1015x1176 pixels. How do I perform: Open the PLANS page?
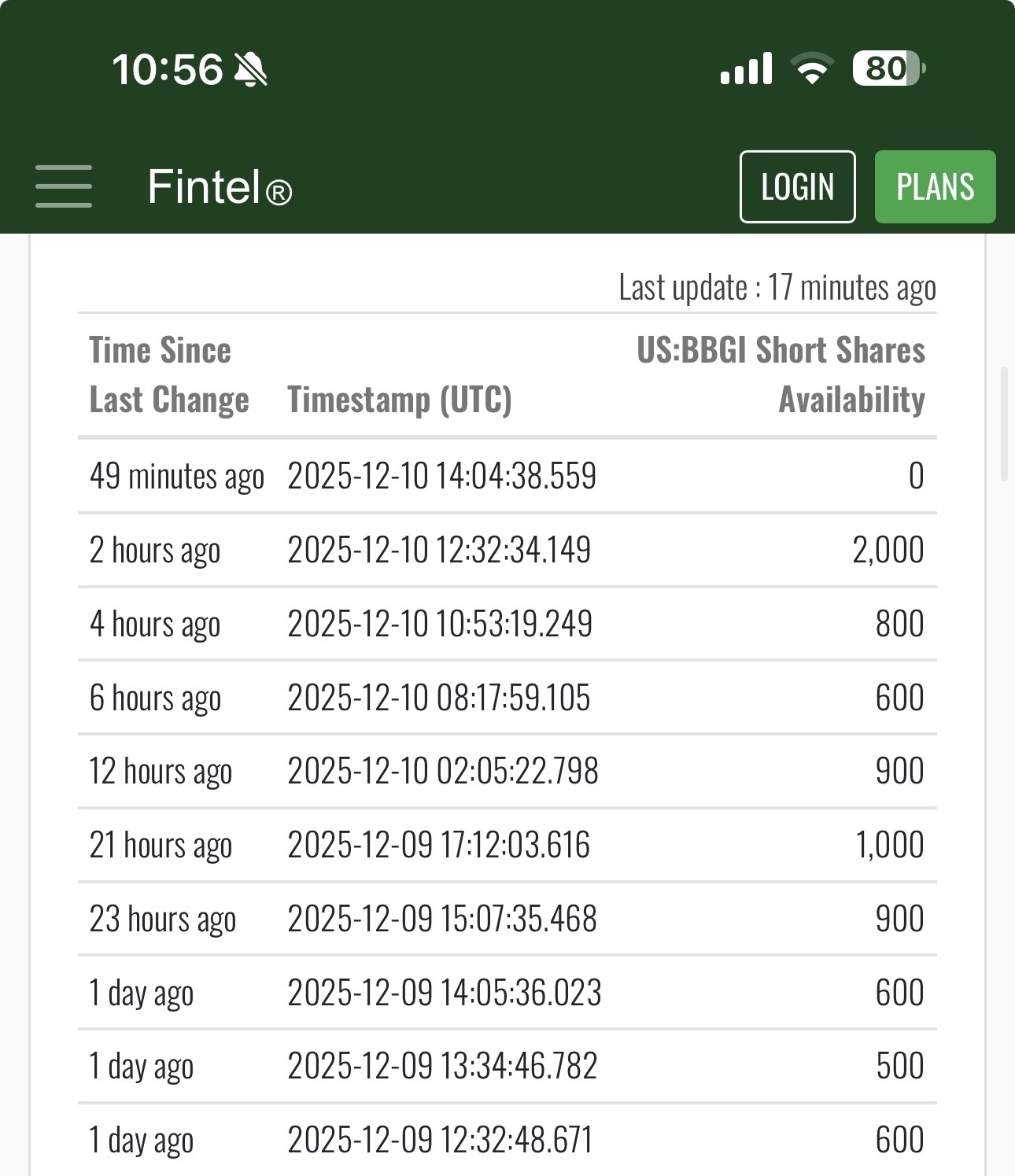point(935,186)
